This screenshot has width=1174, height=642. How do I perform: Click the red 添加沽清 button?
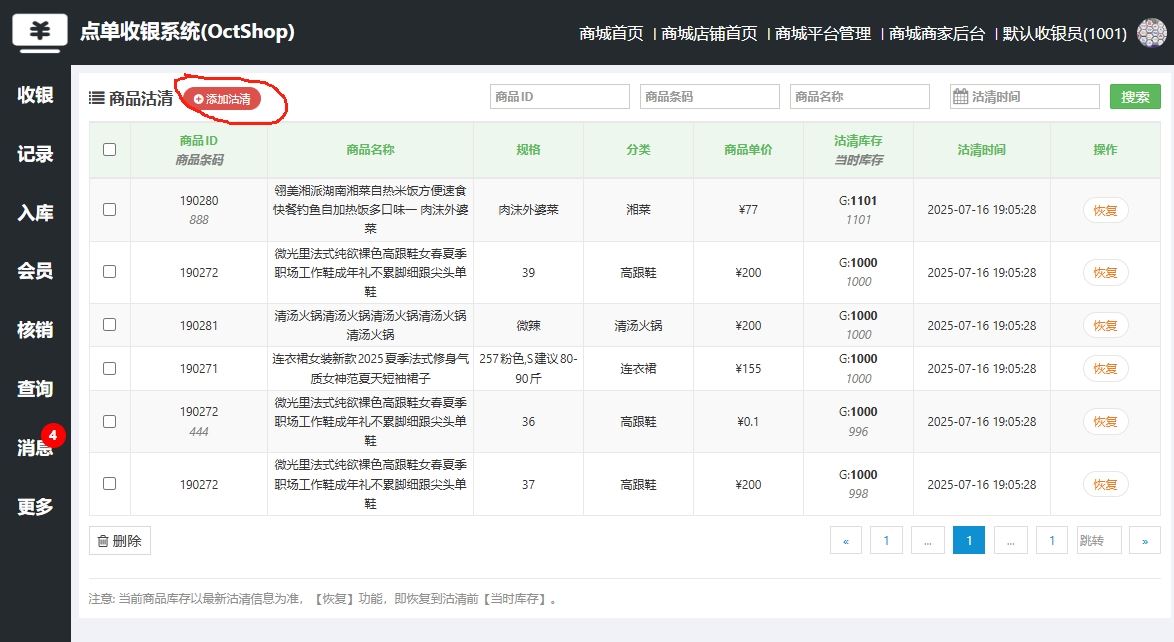[x=222, y=99]
